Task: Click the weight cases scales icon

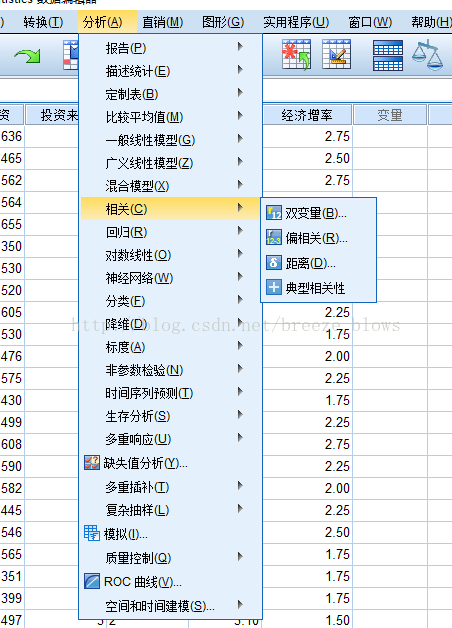Action: (428, 55)
